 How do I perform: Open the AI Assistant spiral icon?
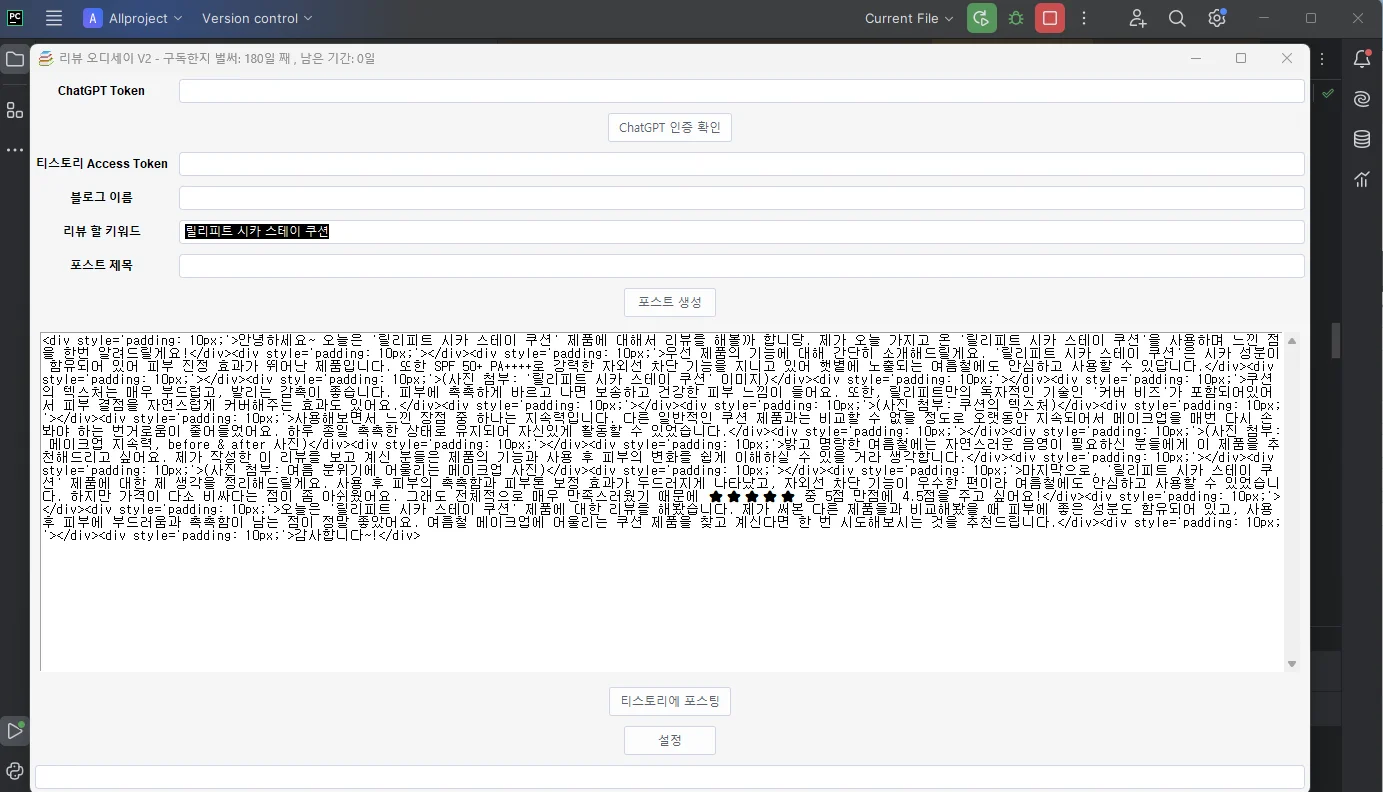(1362, 99)
